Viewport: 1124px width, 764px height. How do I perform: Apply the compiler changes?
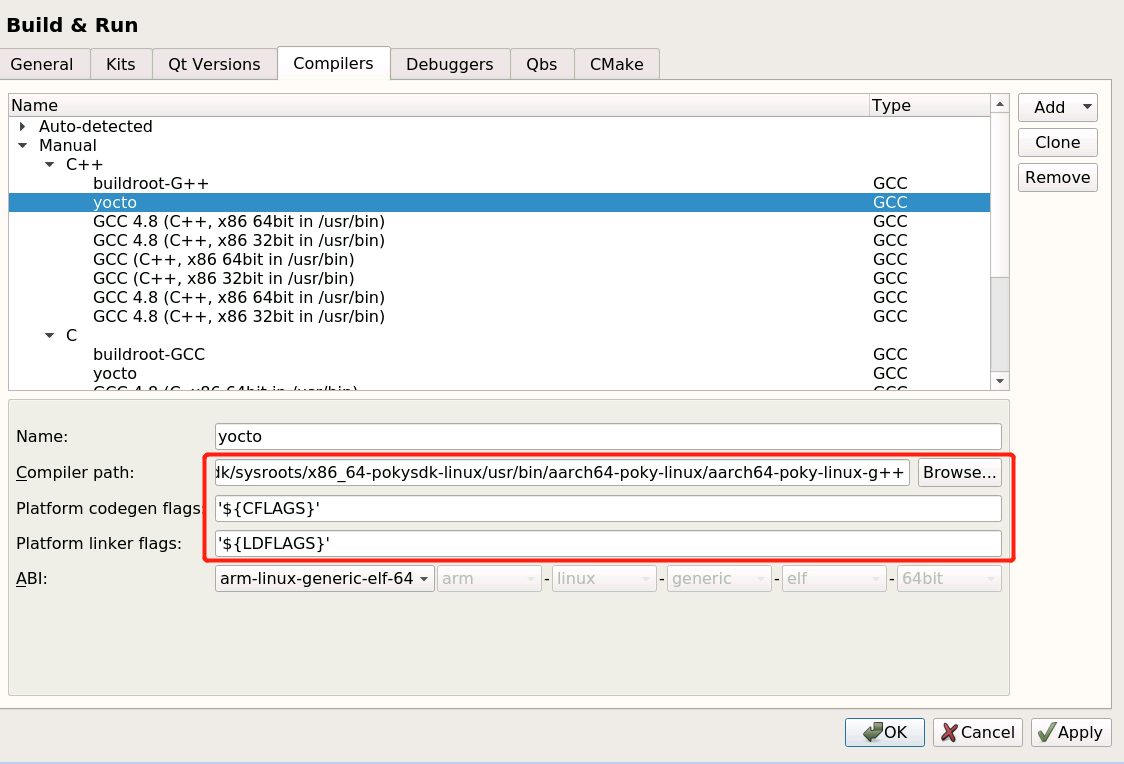tap(1070, 732)
